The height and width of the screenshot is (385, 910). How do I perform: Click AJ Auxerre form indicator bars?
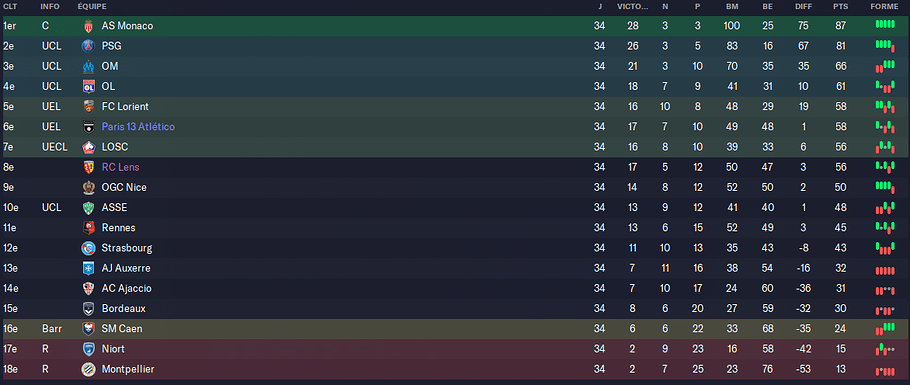tap(885, 270)
